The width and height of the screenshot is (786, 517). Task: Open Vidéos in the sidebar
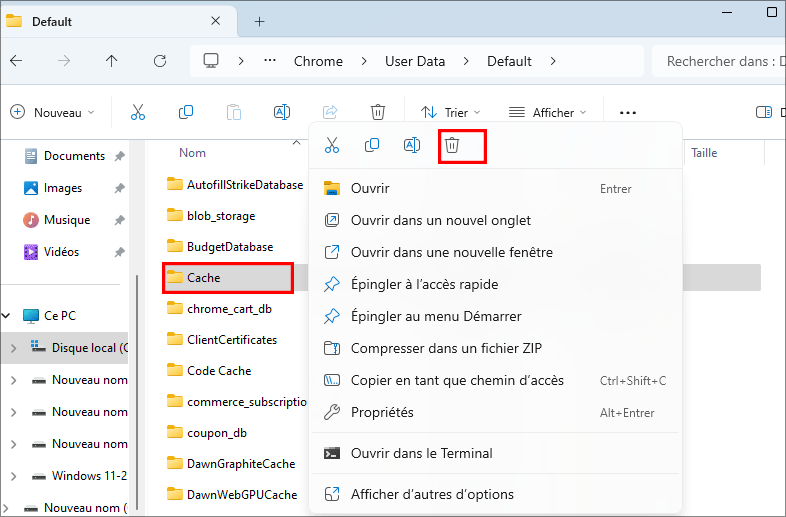pos(52,252)
